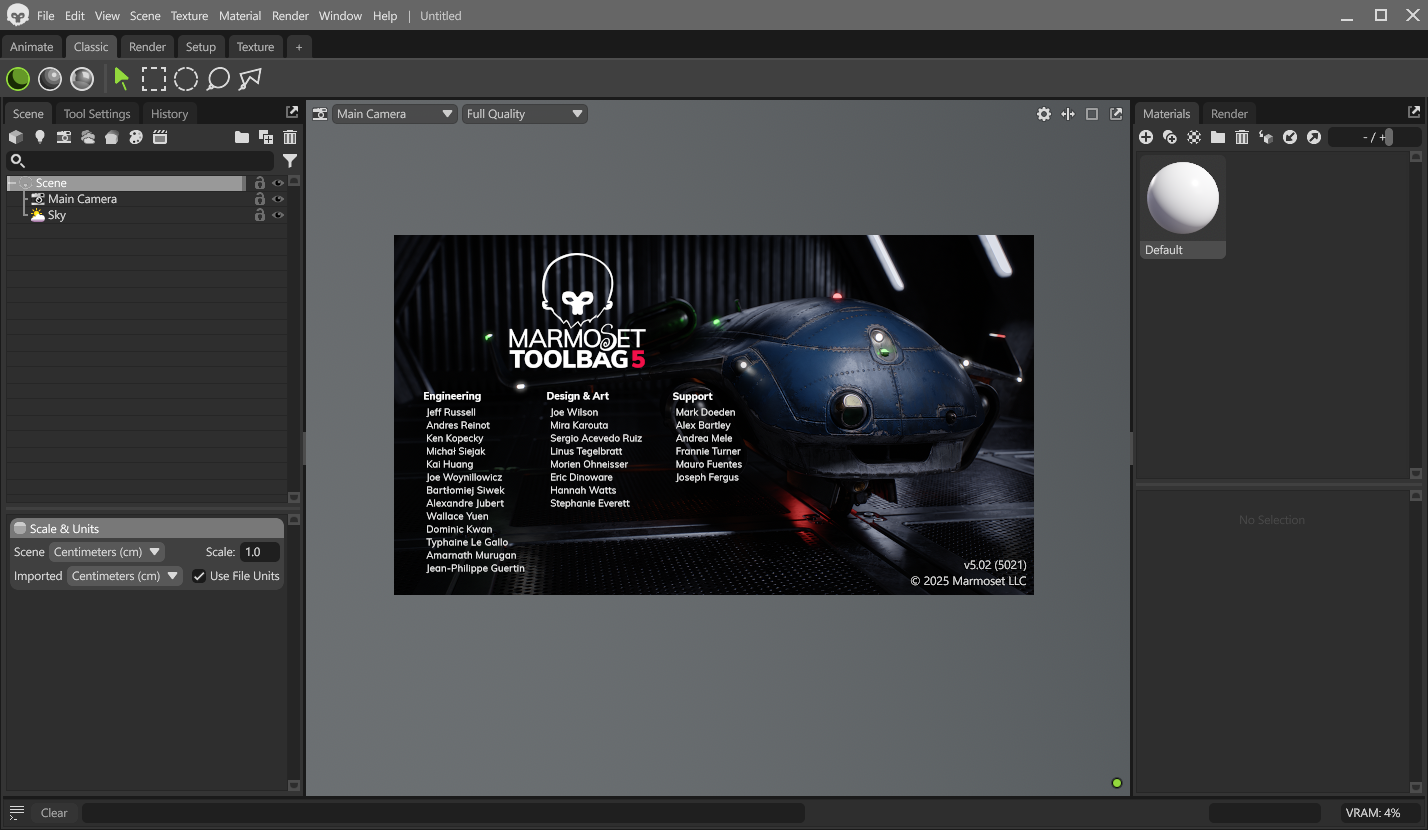
Task: Add a new camera to scene
Action: click(64, 137)
